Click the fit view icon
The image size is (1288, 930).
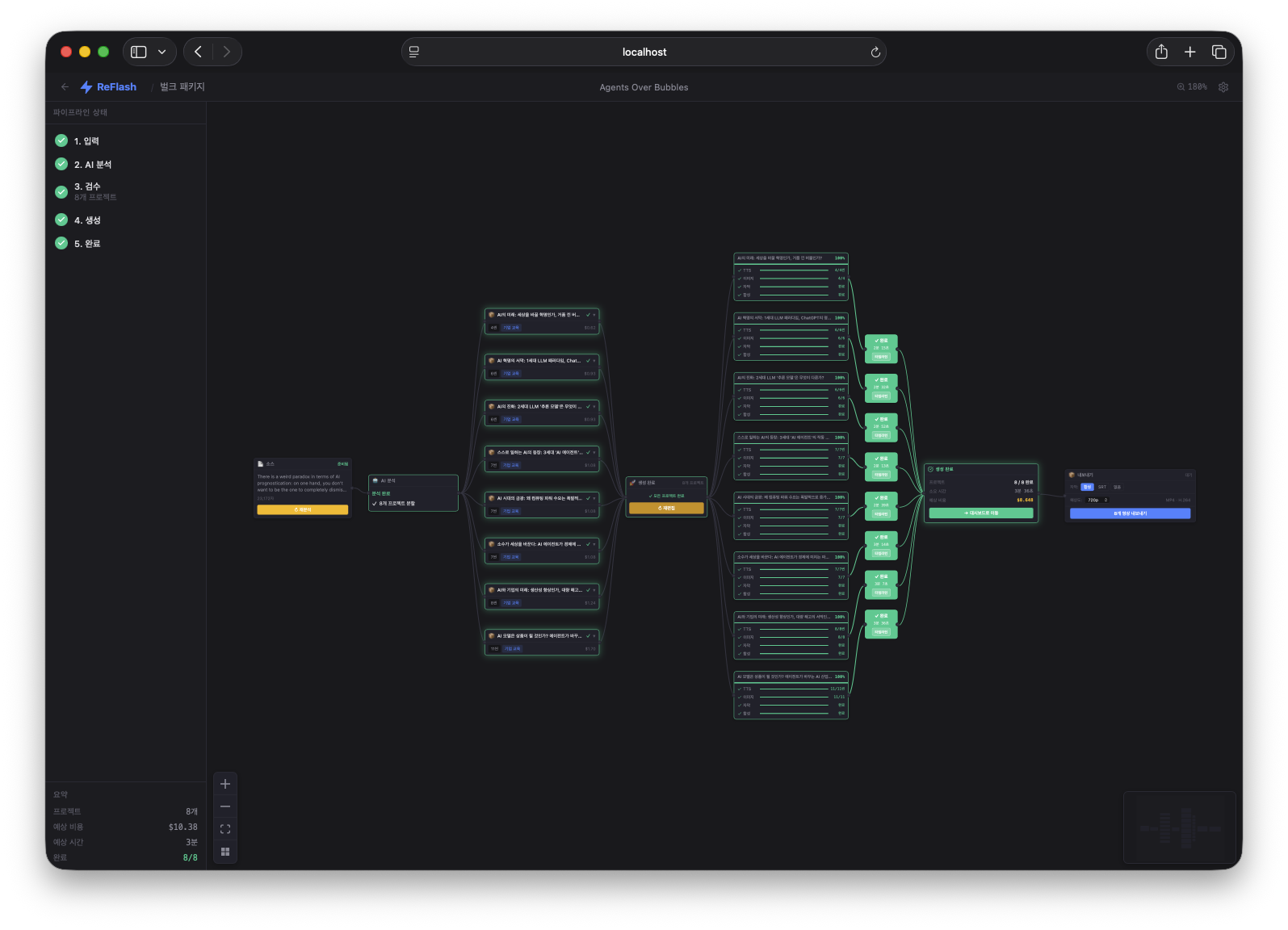(225, 829)
